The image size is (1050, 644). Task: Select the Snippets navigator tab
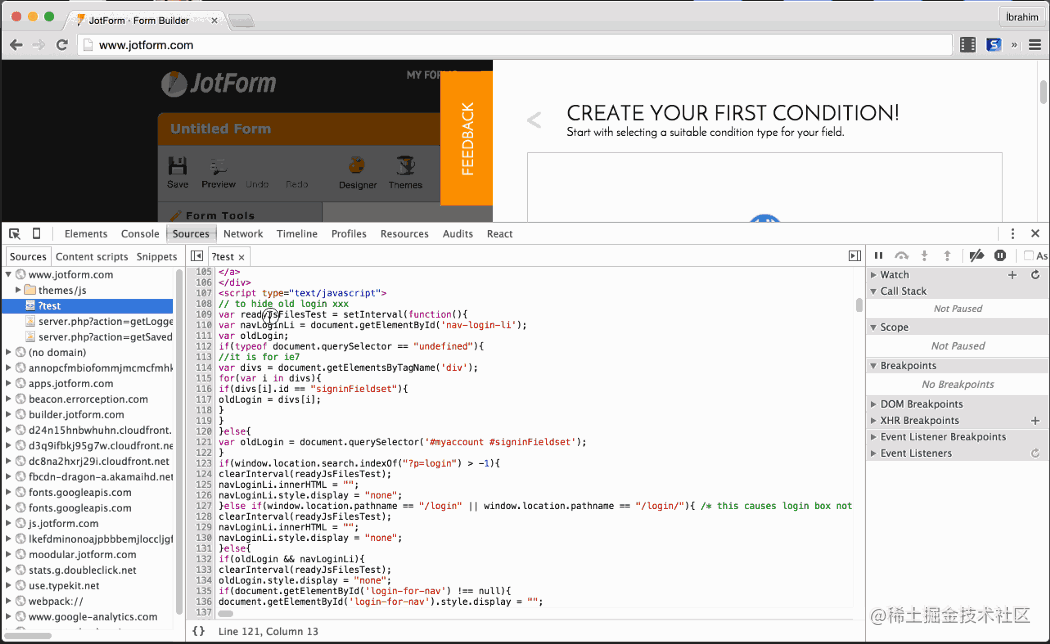click(157, 256)
